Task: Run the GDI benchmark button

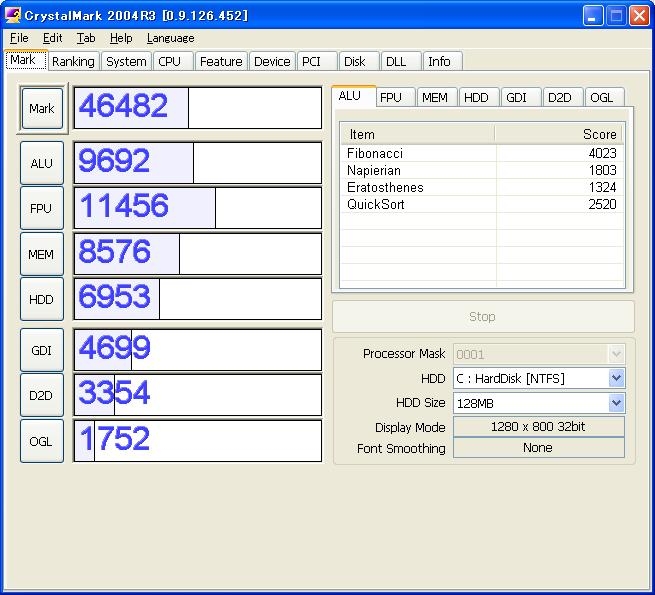Action: click(x=41, y=350)
